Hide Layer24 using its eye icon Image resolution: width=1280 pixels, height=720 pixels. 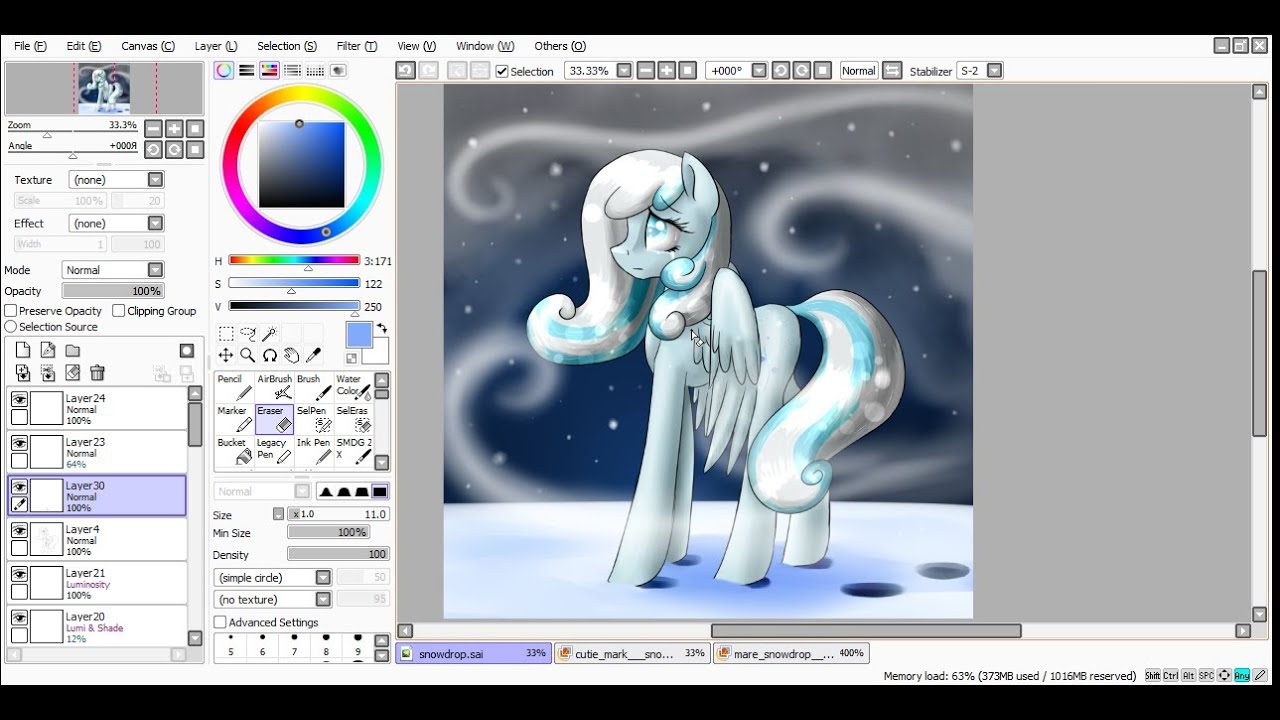[19, 399]
